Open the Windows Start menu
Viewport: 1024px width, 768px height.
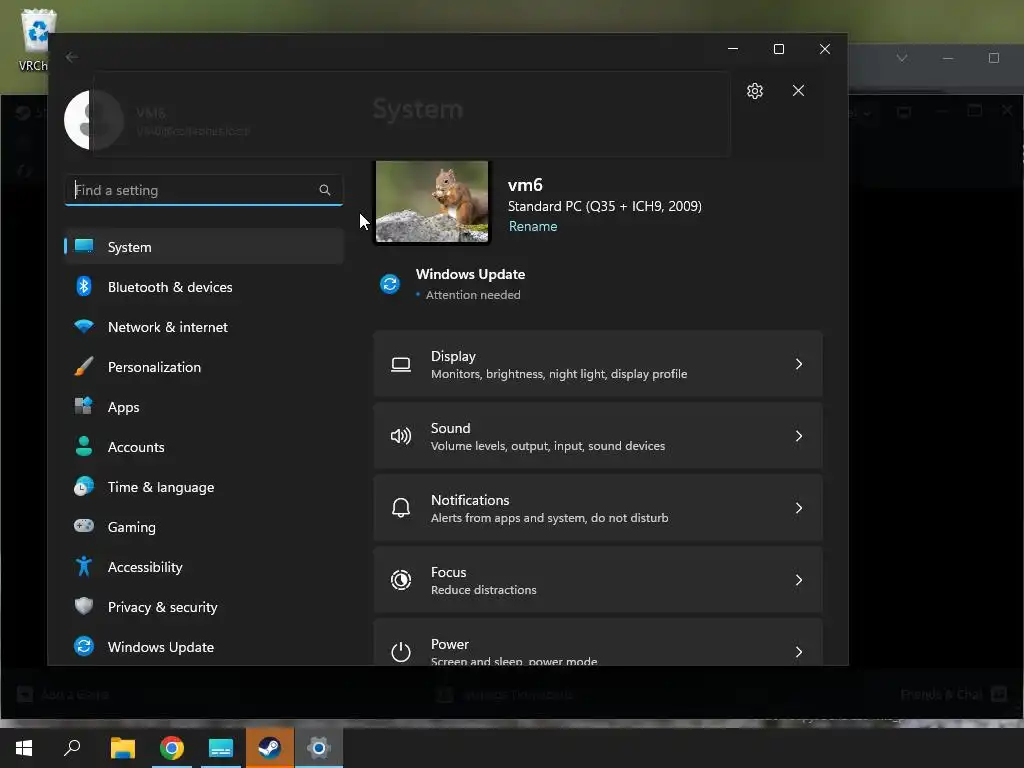point(24,748)
